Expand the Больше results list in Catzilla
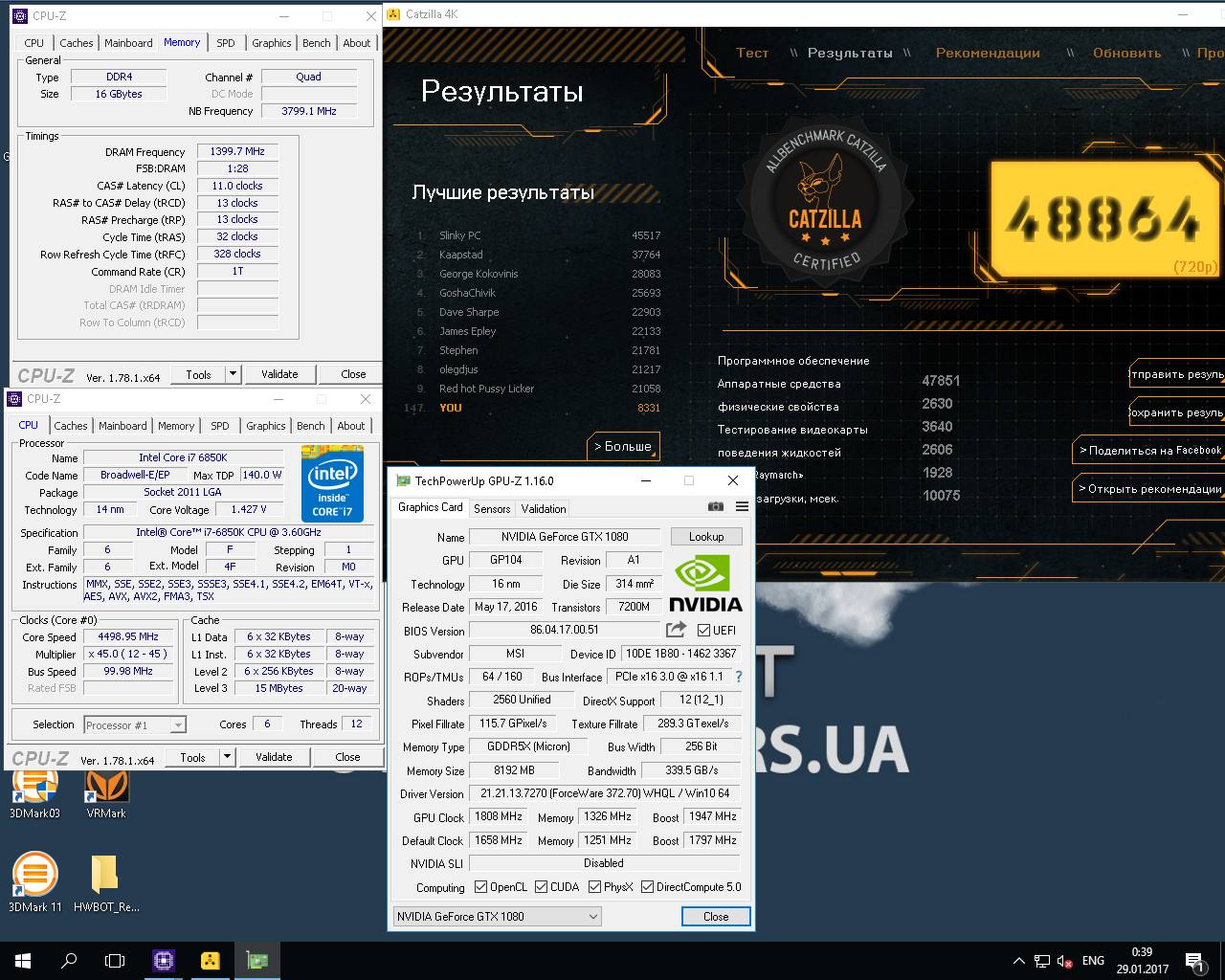The image size is (1225, 980). [623, 446]
